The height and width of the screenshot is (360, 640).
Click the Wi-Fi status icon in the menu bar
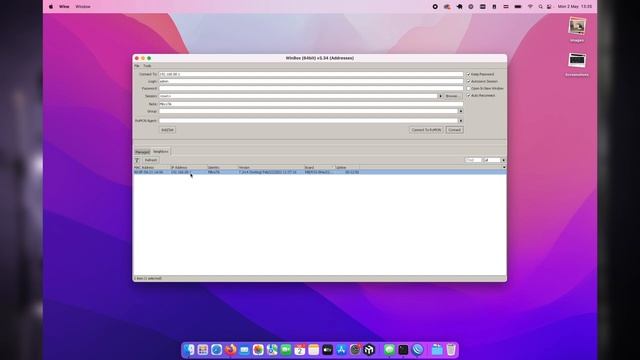pyautogui.click(x=530, y=7)
